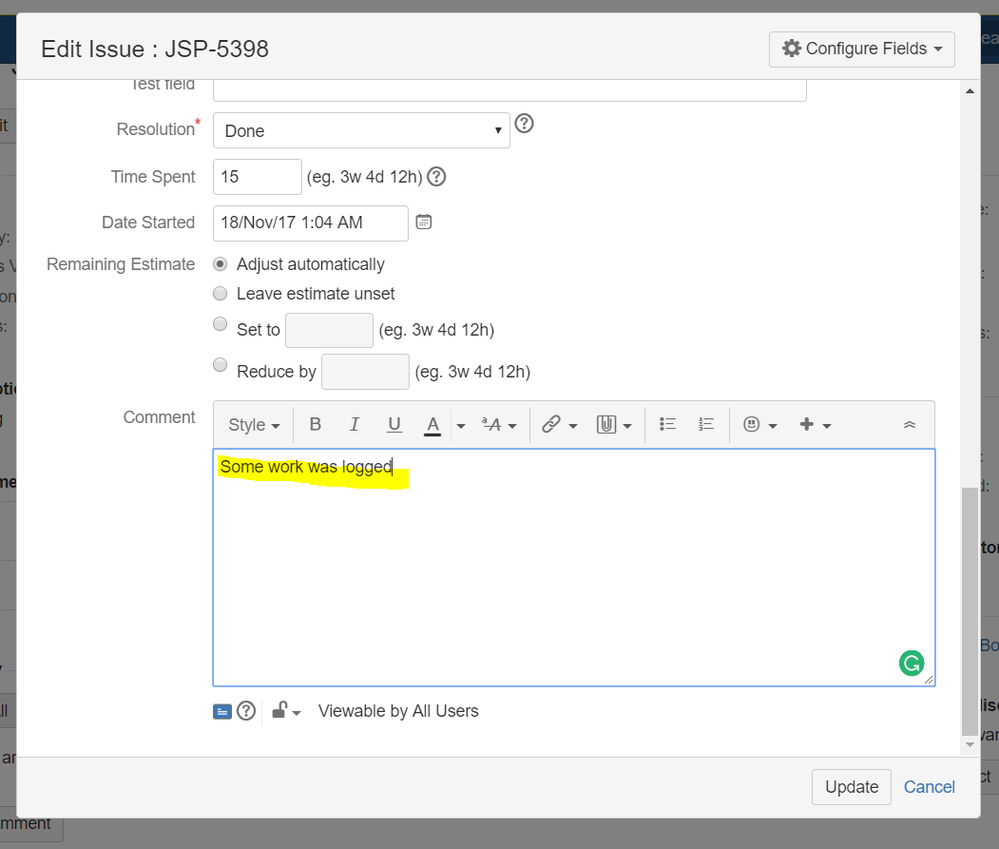
Task: Open the Configure Fields menu
Action: [x=861, y=49]
